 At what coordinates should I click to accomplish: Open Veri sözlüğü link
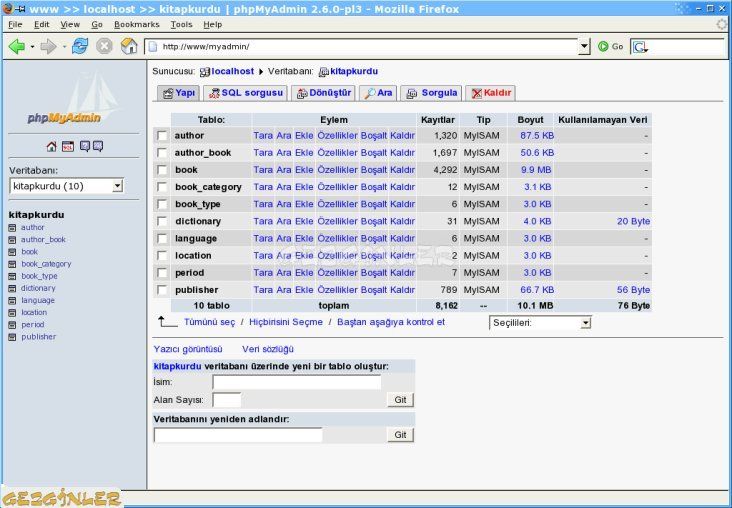(x=268, y=349)
